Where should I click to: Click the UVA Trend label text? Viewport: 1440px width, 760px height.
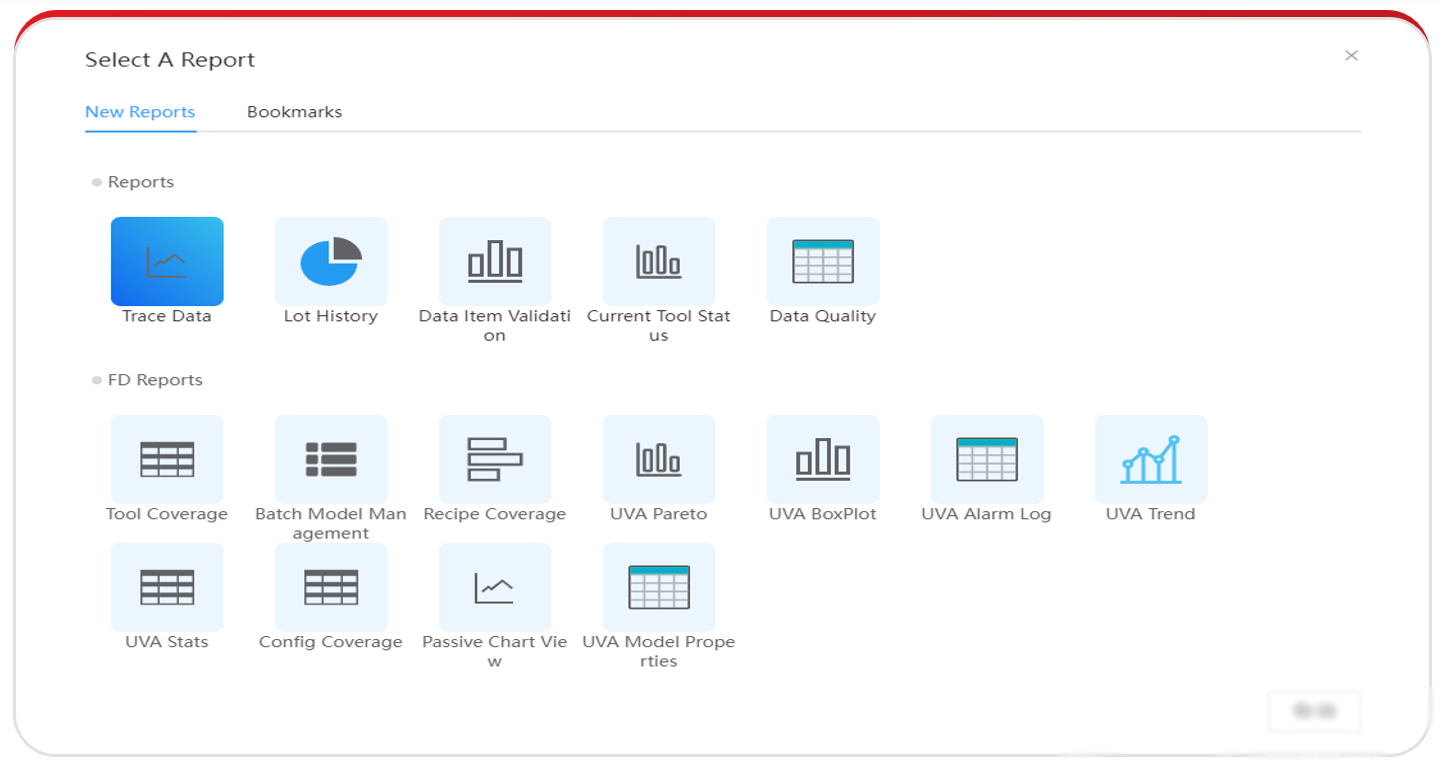[1151, 514]
